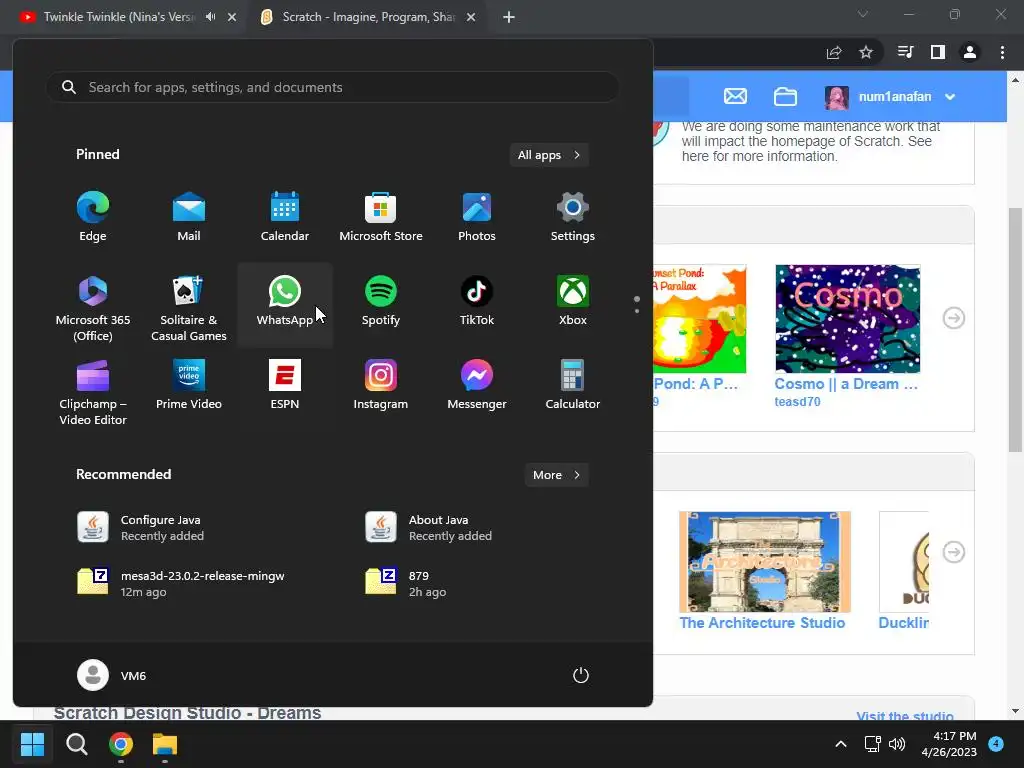Next arrow in Architecture studios row

pos(953,552)
